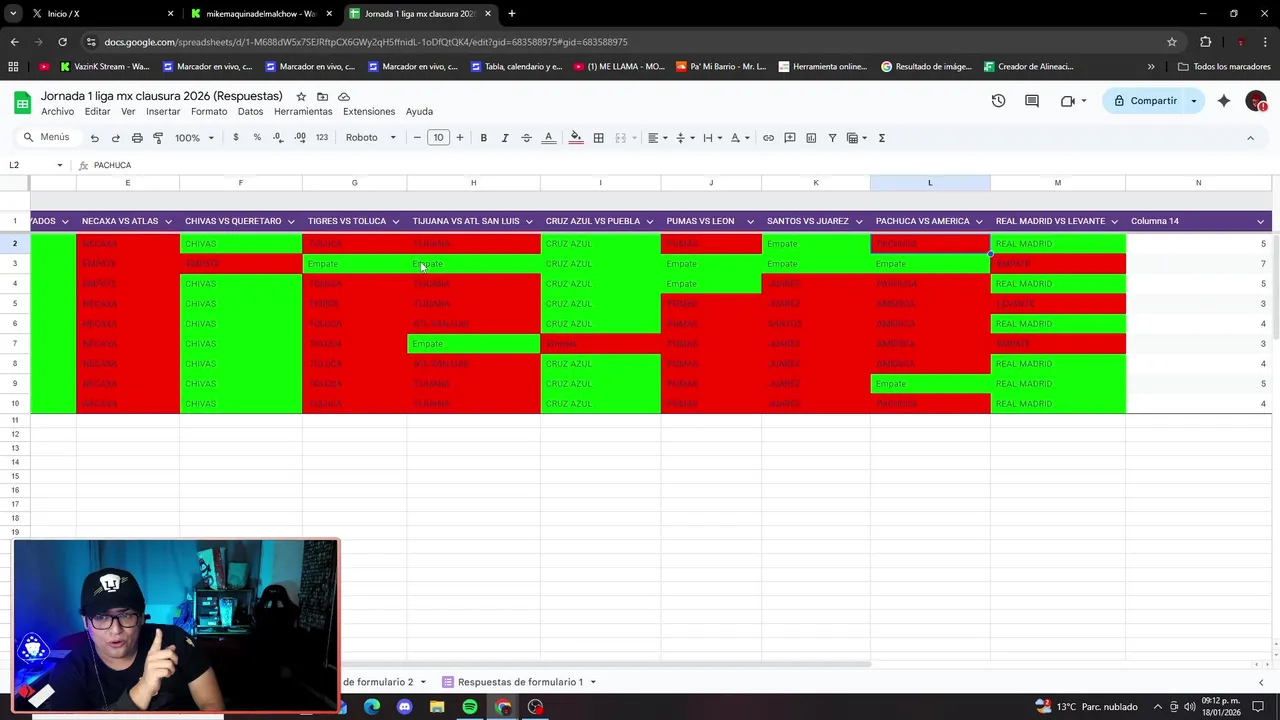This screenshot has height=720, width=1280.
Task: Decrease decimal places
Action: click(x=278, y=138)
